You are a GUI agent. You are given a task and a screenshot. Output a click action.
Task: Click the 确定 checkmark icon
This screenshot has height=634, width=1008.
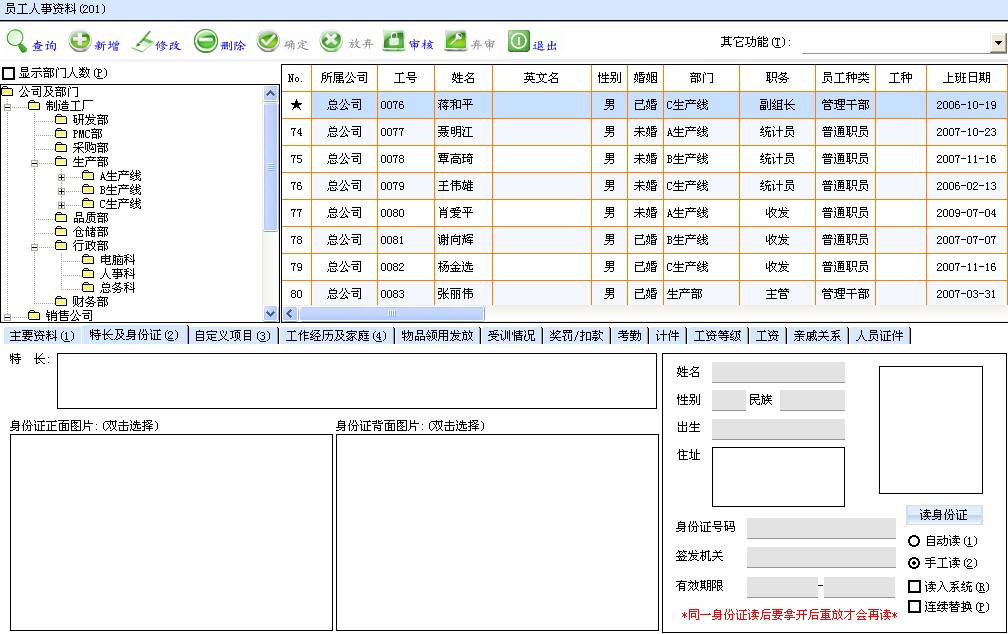267,41
